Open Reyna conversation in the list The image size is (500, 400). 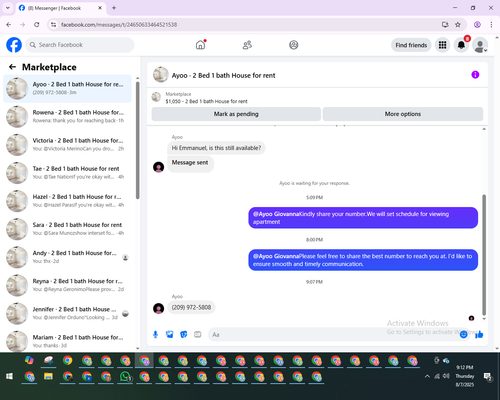[68, 285]
